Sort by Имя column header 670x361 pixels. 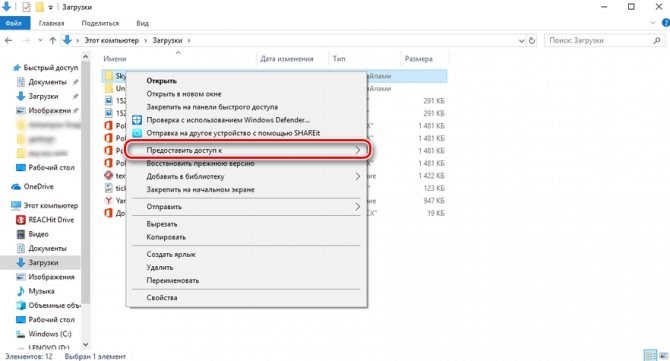coord(115,59)
